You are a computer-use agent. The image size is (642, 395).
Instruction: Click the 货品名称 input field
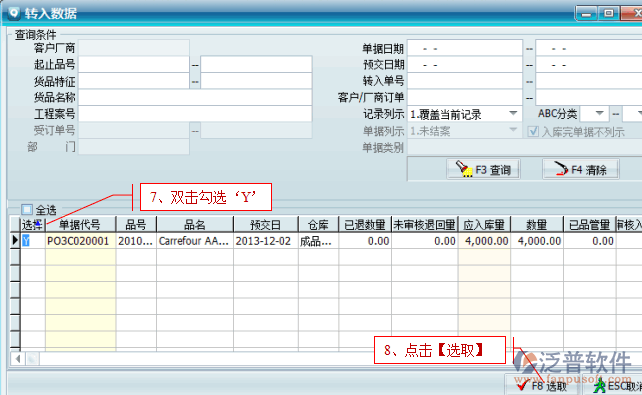click(195, 97)
